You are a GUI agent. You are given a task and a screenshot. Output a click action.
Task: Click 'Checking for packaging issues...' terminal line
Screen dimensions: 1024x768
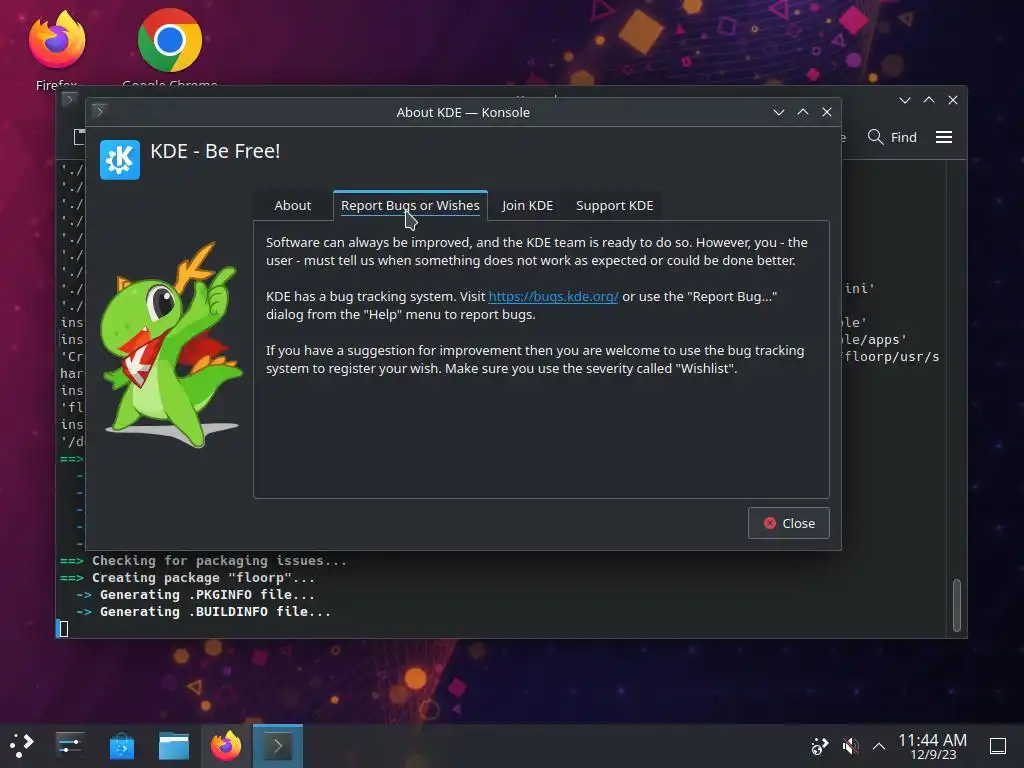pos(219,560)
